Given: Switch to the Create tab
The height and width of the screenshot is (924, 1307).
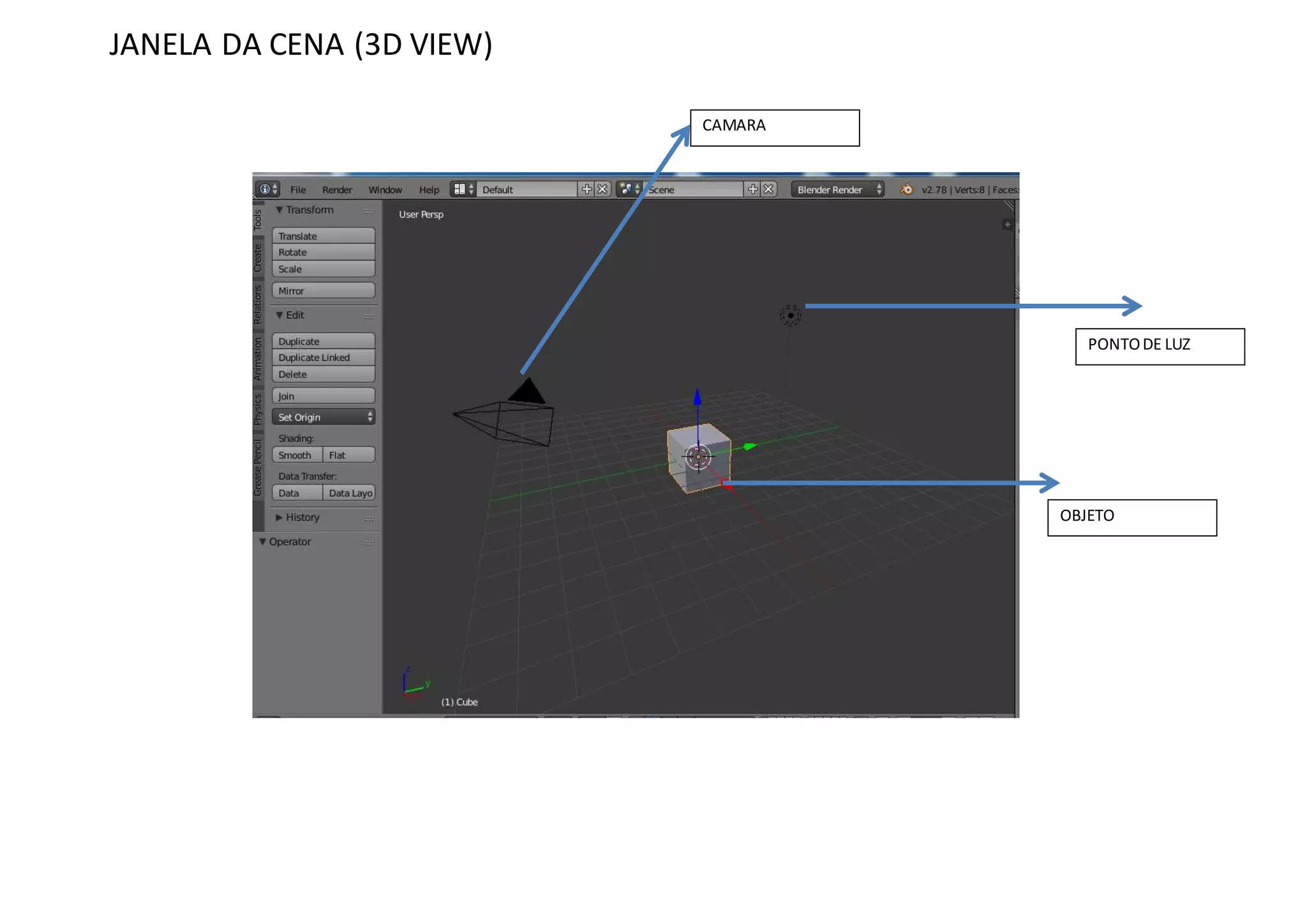Looking at the screenshot, I should click(x=258, y=258).
